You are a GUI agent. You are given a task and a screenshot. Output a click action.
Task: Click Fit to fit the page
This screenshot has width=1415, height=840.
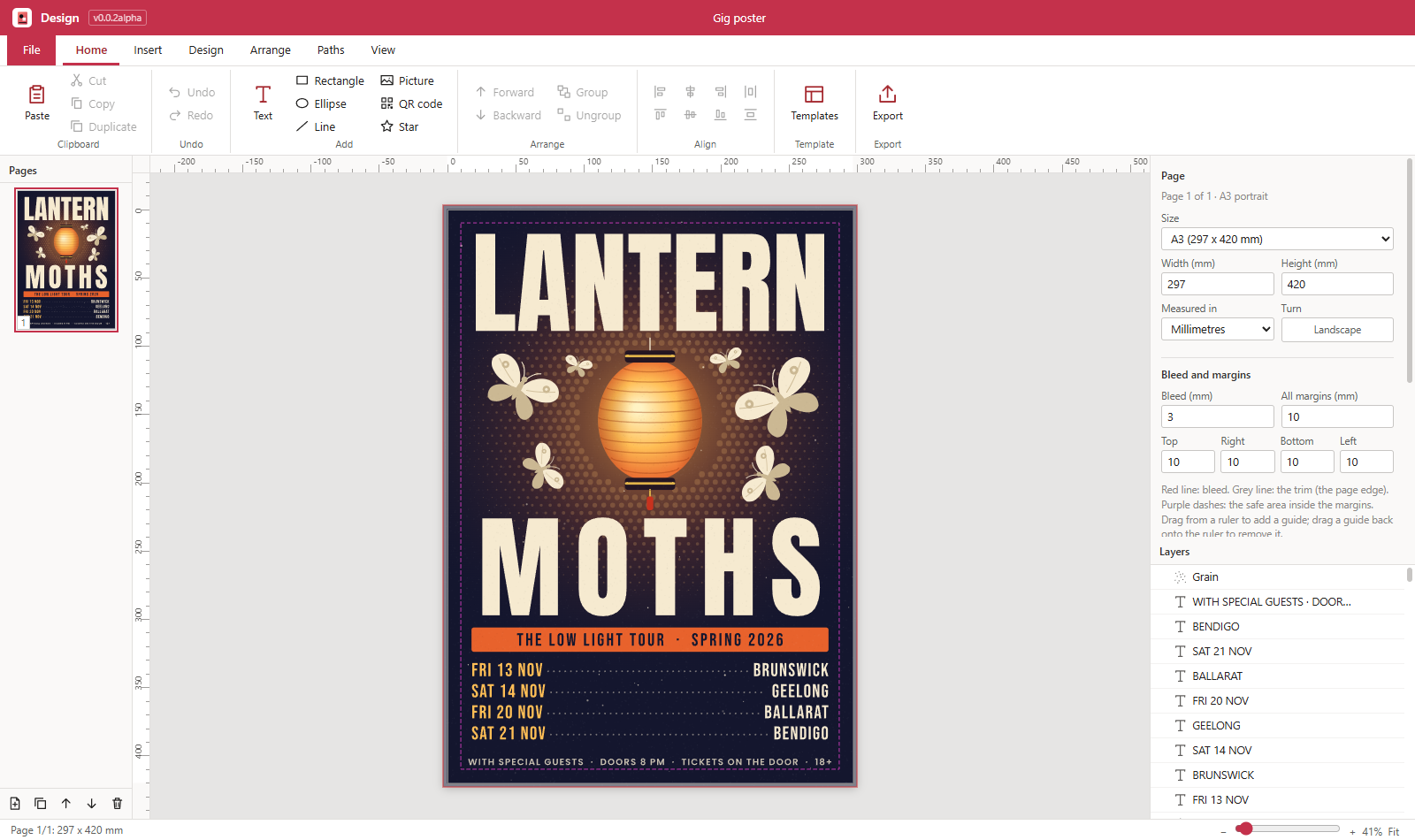click(x=1394, y=831)
